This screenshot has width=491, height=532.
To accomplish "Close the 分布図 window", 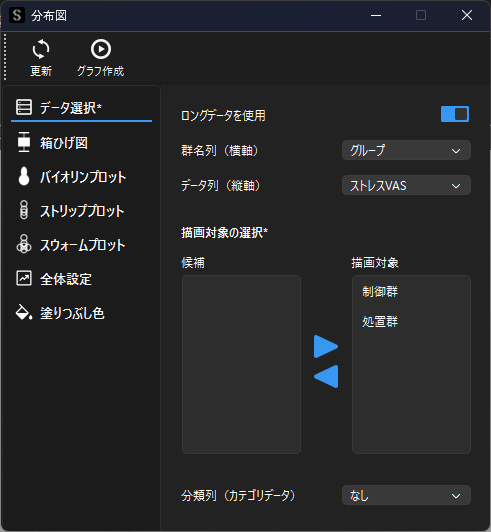I will (467, 15).
